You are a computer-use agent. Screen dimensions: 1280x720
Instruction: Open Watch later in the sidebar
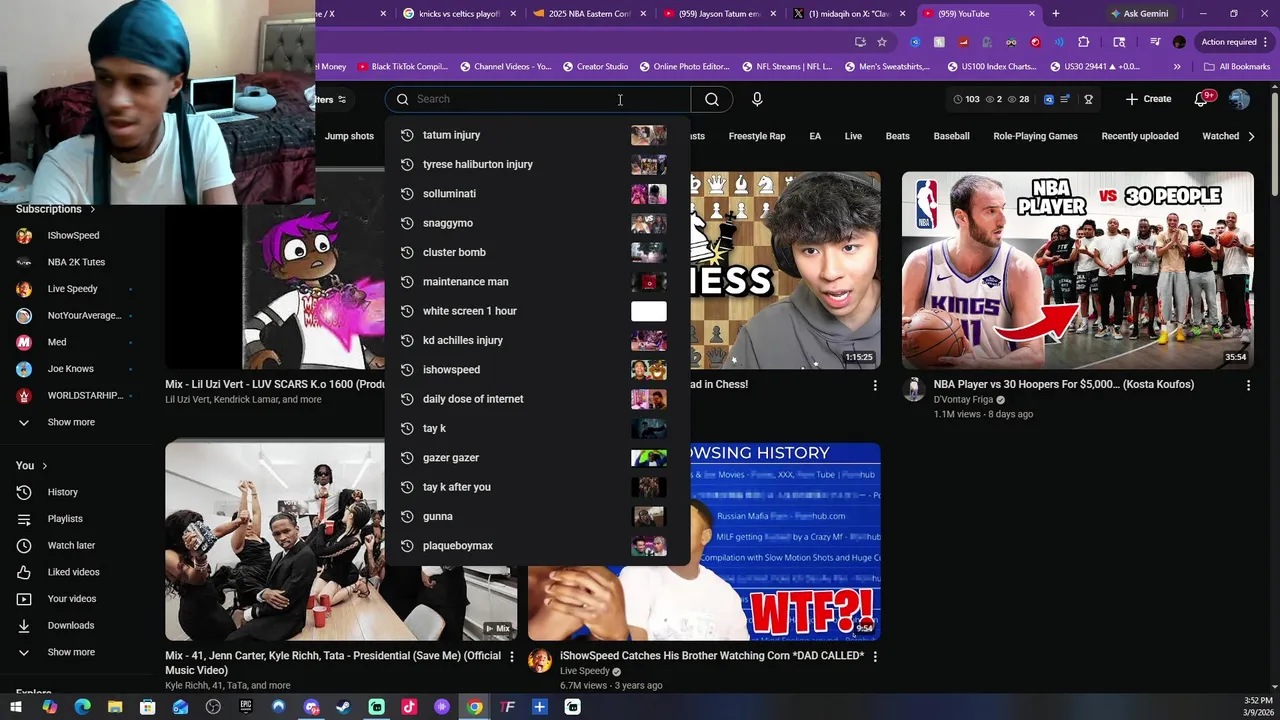71,545
